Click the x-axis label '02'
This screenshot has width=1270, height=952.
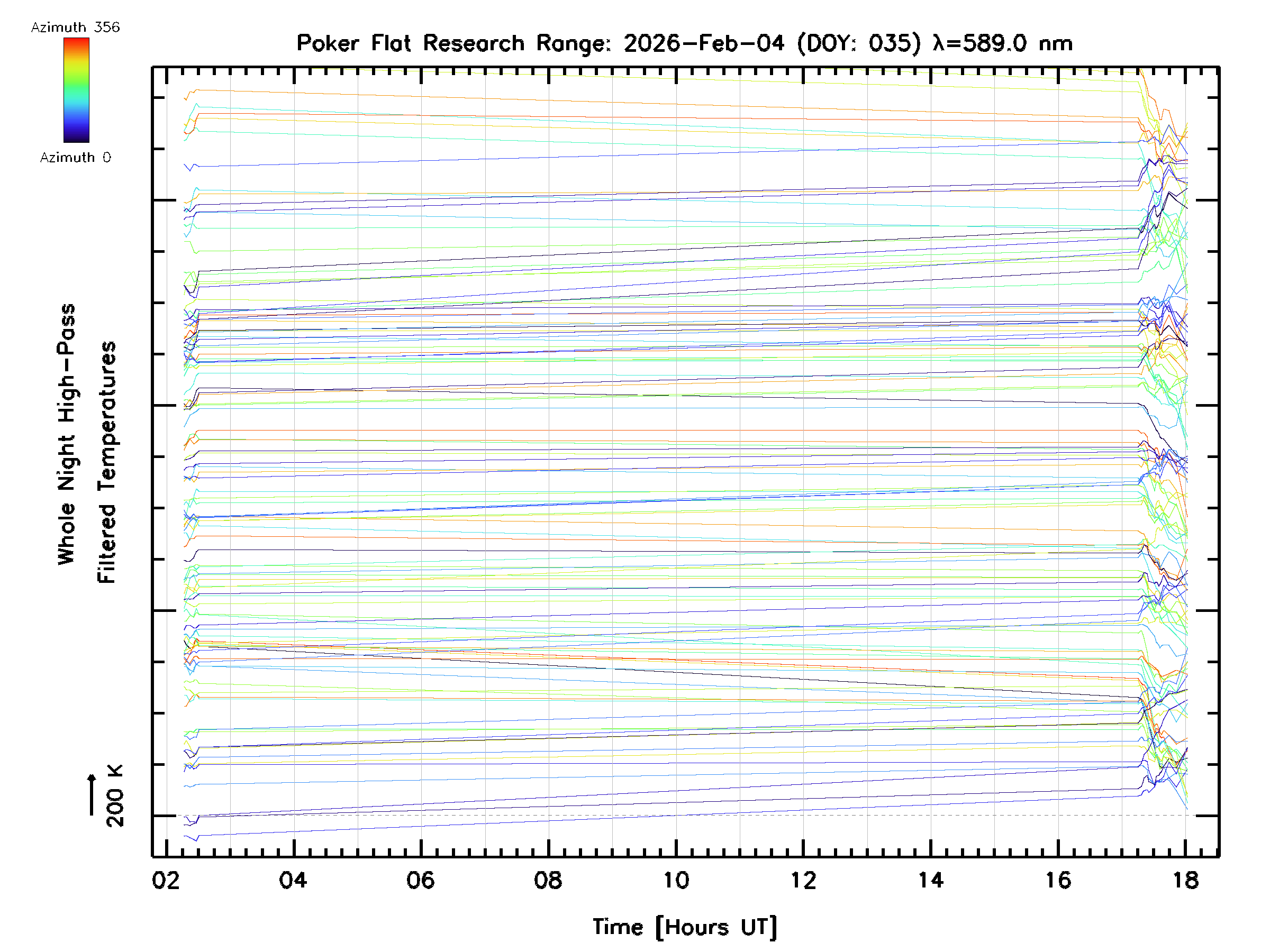click(166, 881)
